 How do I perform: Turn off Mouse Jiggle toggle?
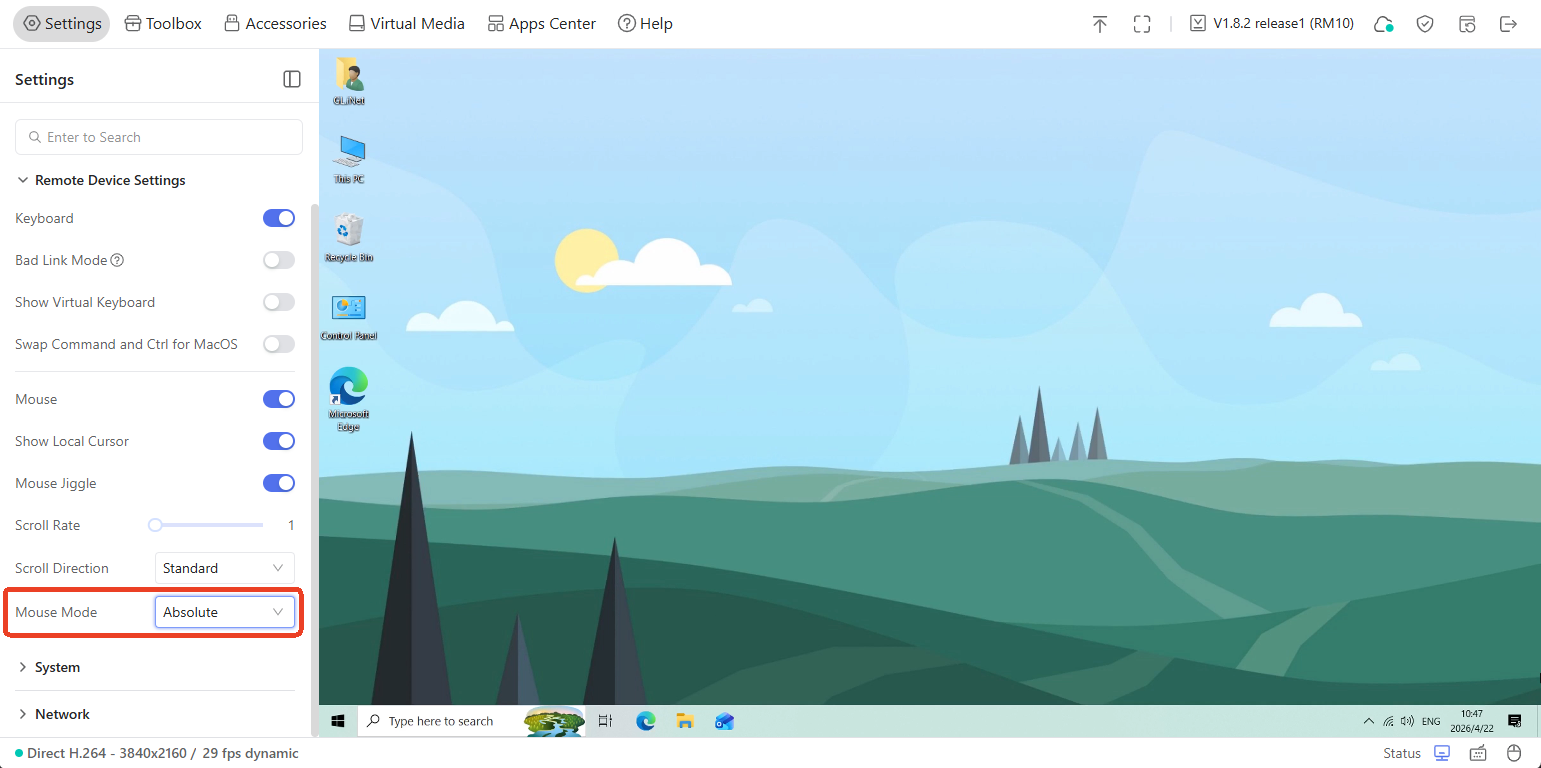(x=279, y=483)
